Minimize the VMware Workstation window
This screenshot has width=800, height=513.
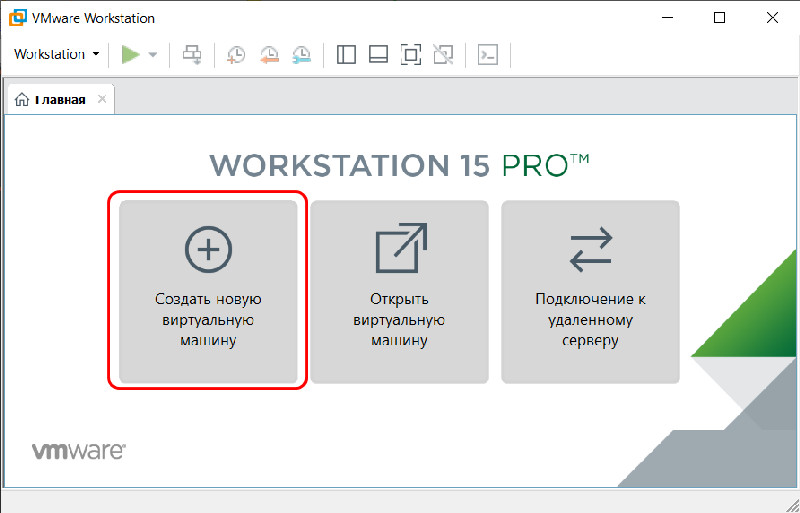[667, 18]
